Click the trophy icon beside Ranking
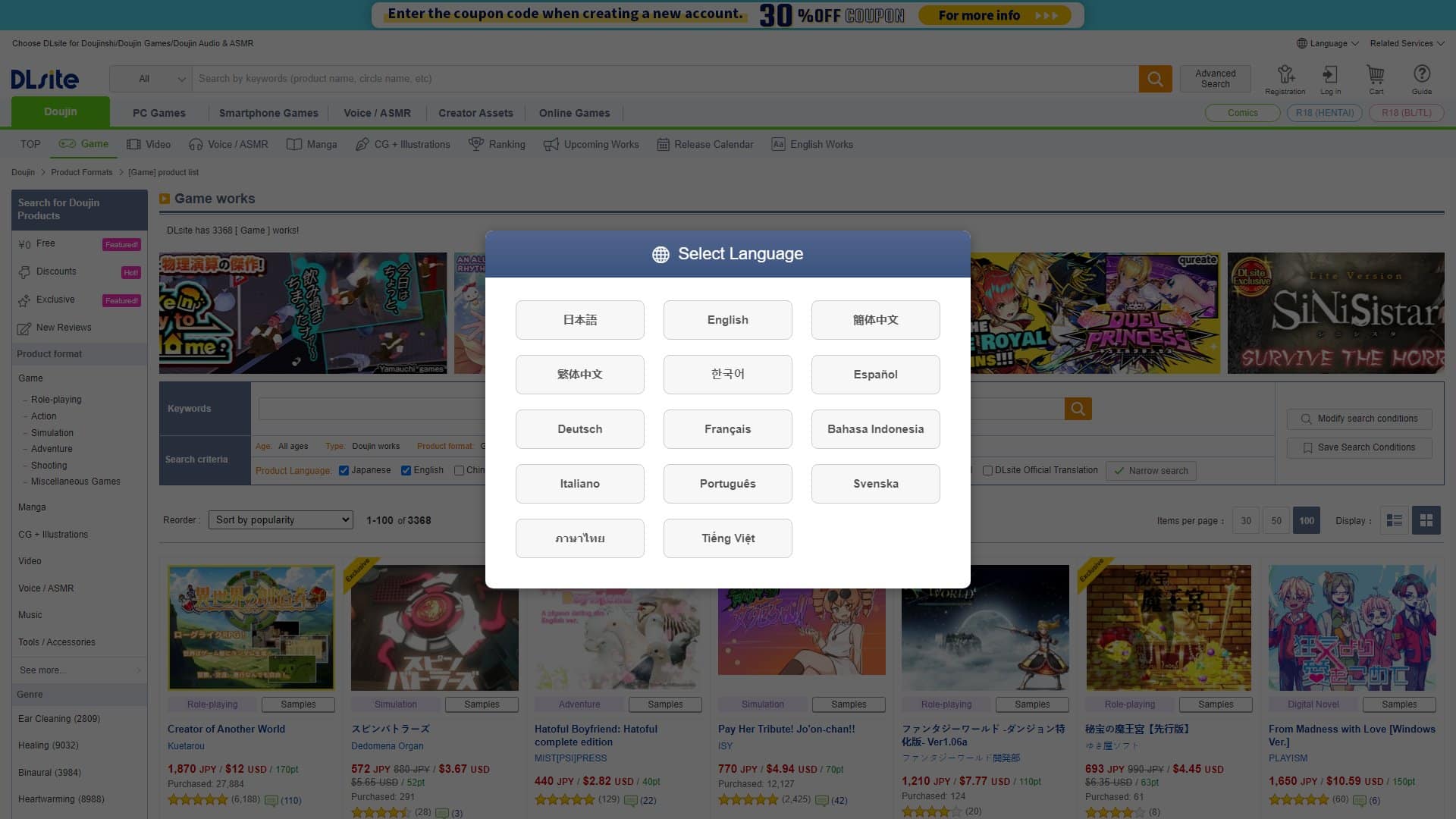 pos(476,144)
